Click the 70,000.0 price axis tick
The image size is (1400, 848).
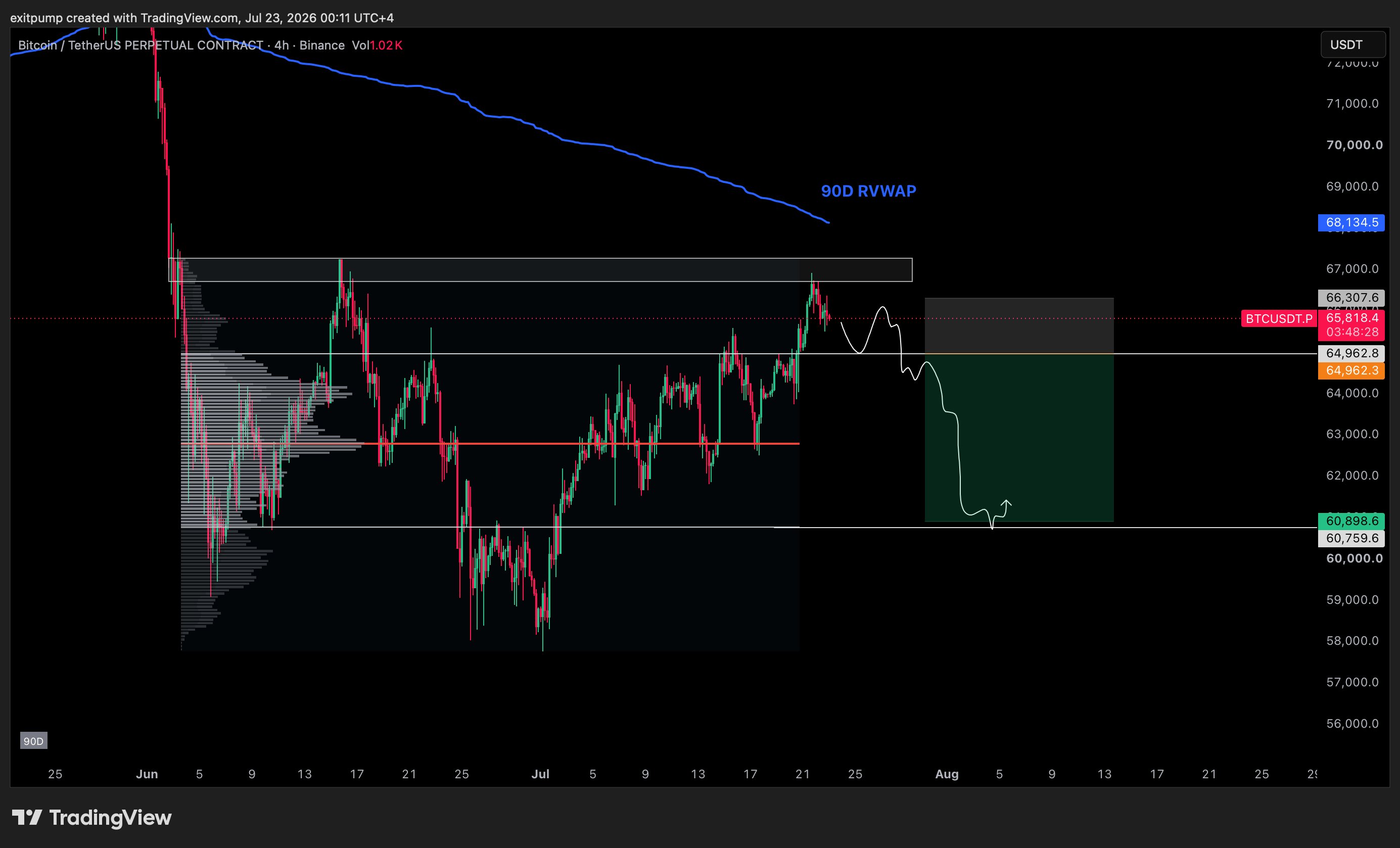pos(1354,145)
